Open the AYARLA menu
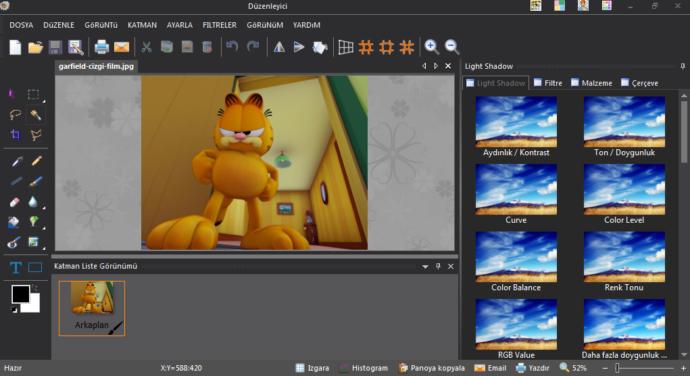Screen dimensions: 690x376 pos(179,25)
